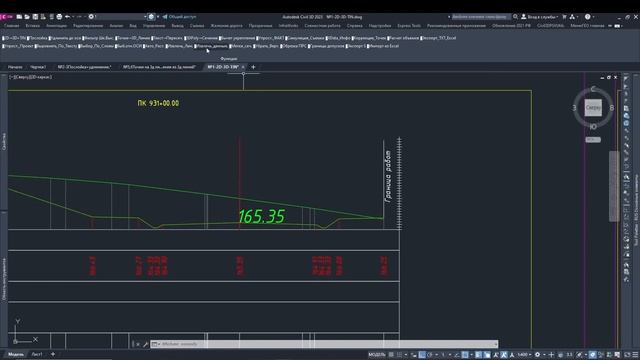Click the viewport controls label near Сверху 2D-каркас
Image resolution: width=640 pixels, height=360 pixels.
coord(31,77)
